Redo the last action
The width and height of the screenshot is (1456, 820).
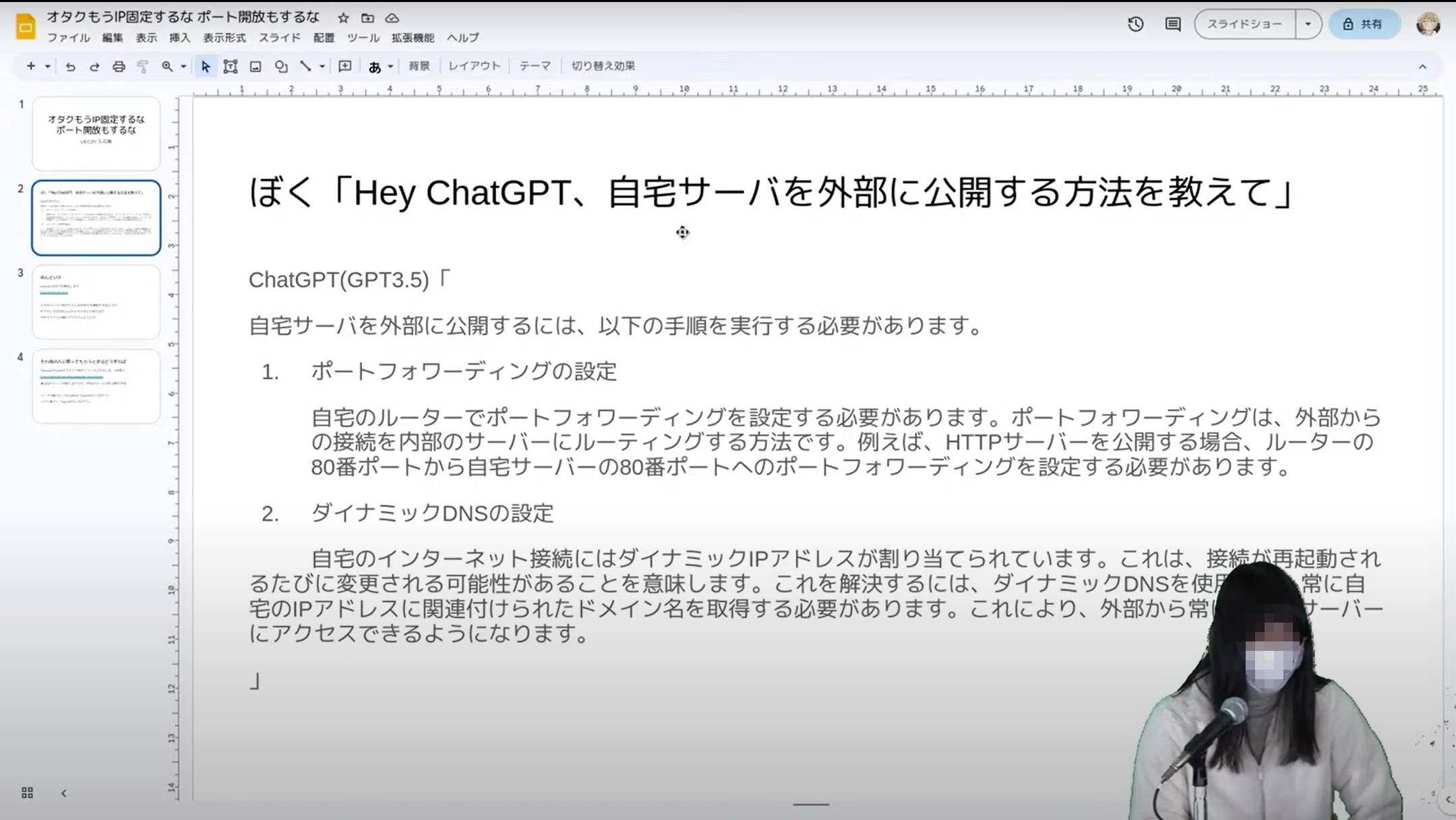pyautogui.click(x=94, y=66)
